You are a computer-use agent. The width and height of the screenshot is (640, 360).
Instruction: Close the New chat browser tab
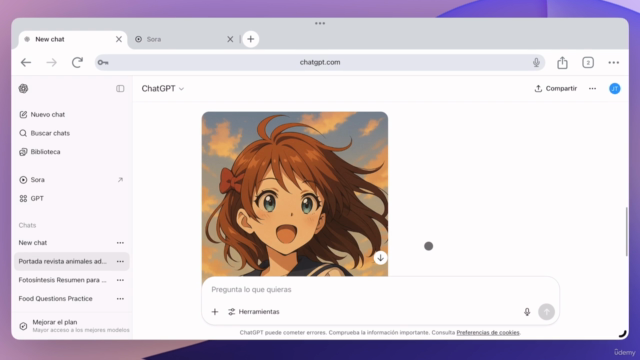(119, 39)
